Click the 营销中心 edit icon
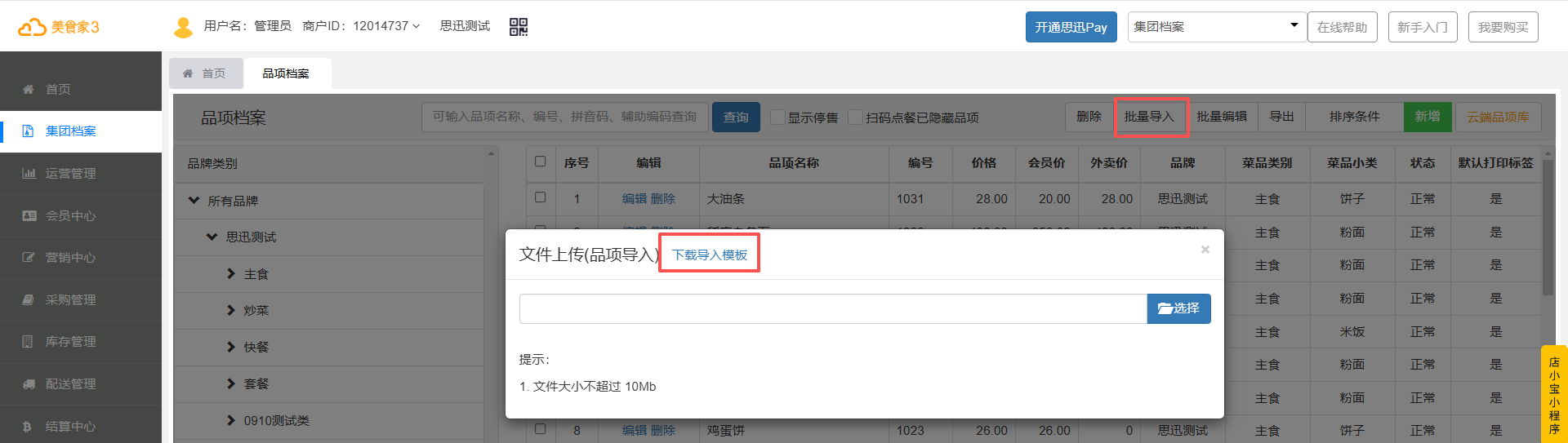The image size is (1568, 443). click(x=29, y=257)
